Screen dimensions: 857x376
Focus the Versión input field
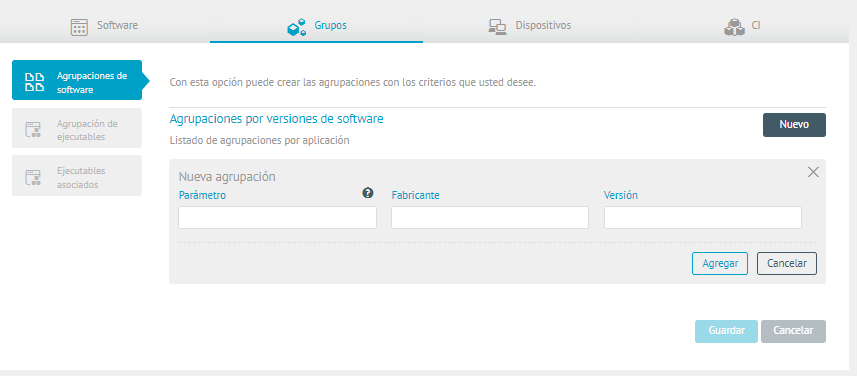coord(703,218)
